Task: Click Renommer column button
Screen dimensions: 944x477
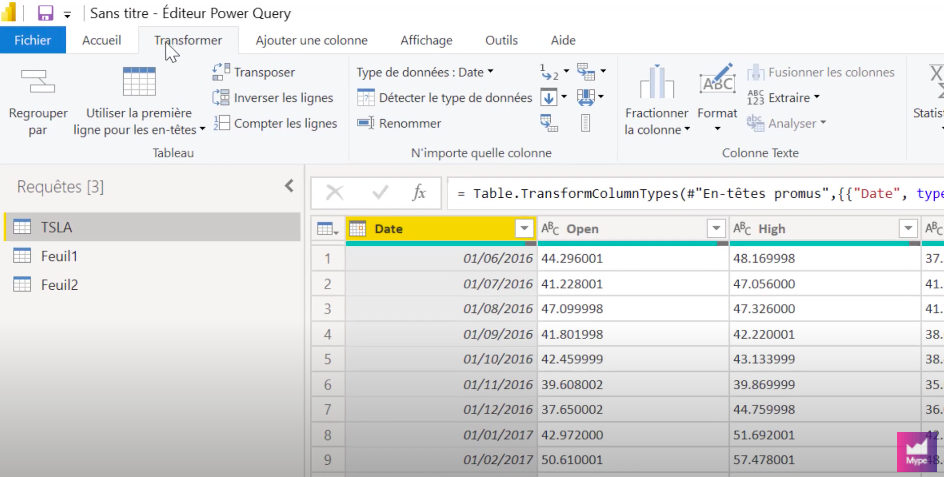Action: click(399, 123)
